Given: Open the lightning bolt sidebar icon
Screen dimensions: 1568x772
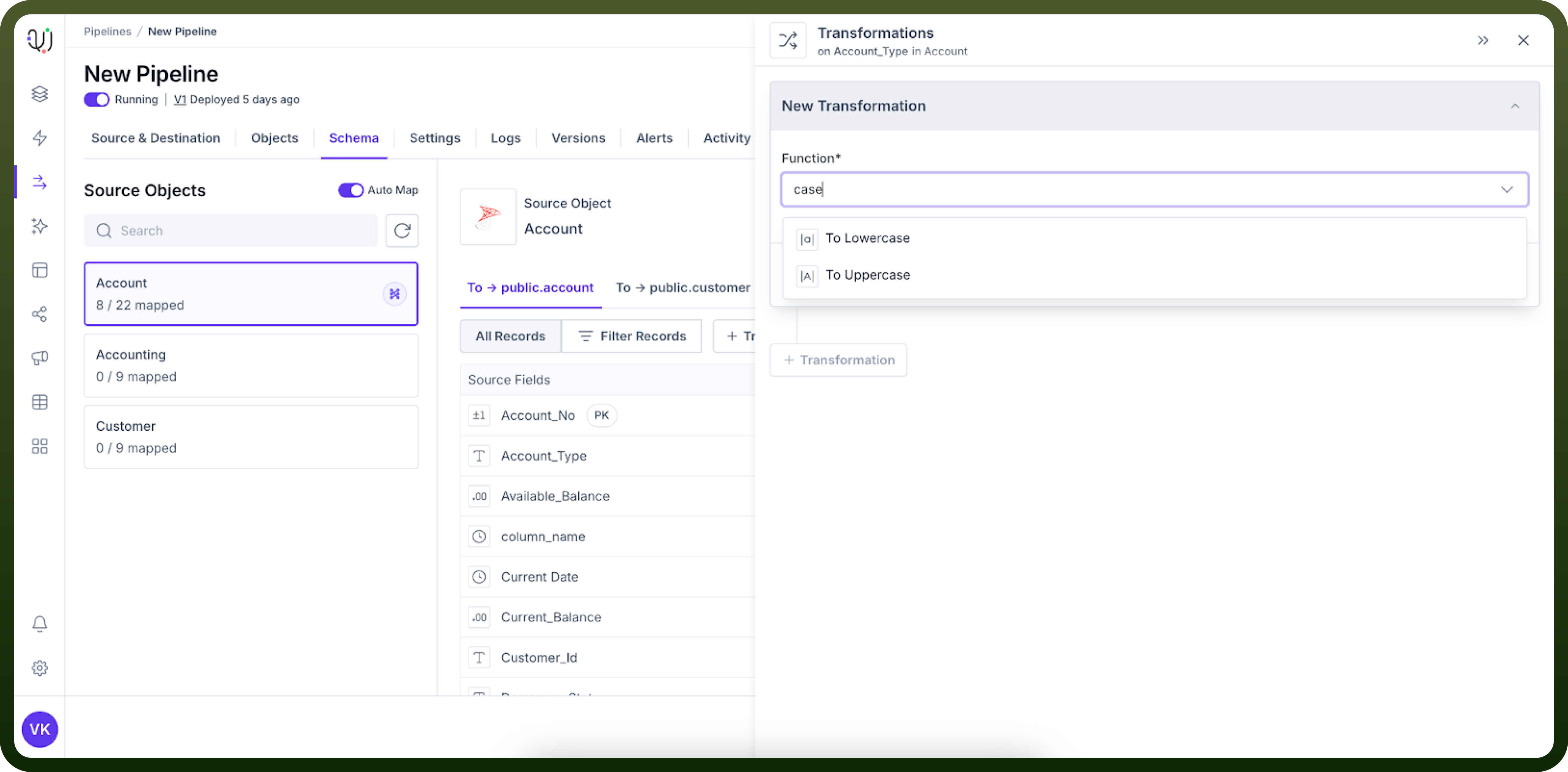Looking at the screenshot, I should click(x=39, y=138).
